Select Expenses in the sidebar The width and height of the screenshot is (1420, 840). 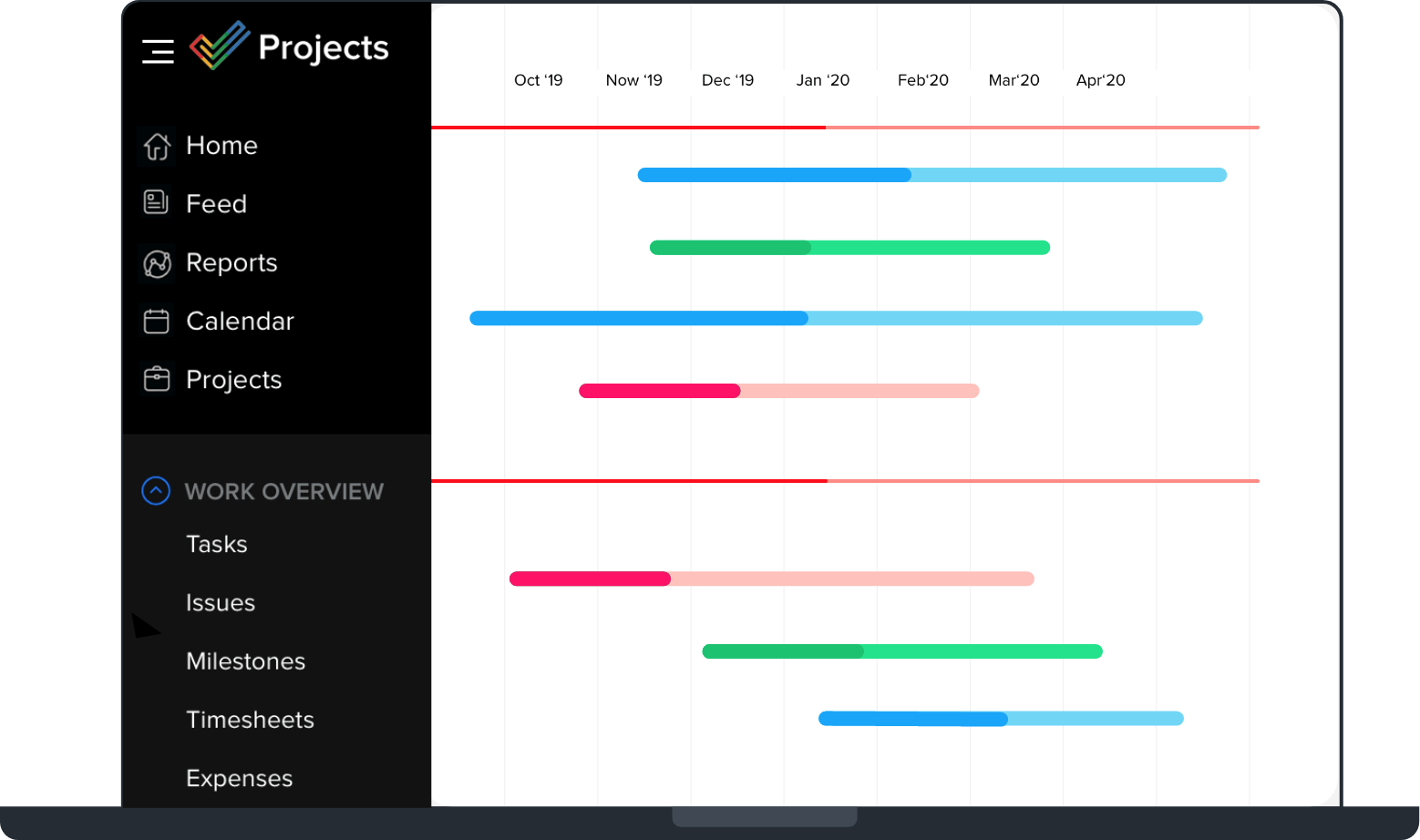click(x=239, y=778)
